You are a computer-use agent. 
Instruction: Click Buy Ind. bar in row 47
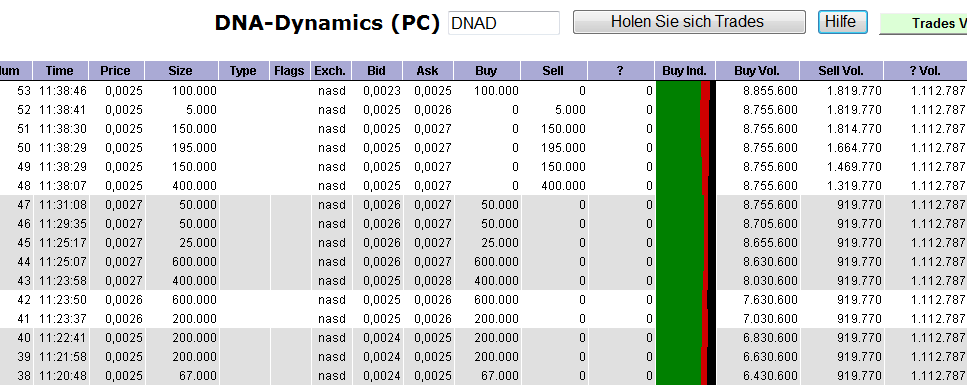point(685,205)
